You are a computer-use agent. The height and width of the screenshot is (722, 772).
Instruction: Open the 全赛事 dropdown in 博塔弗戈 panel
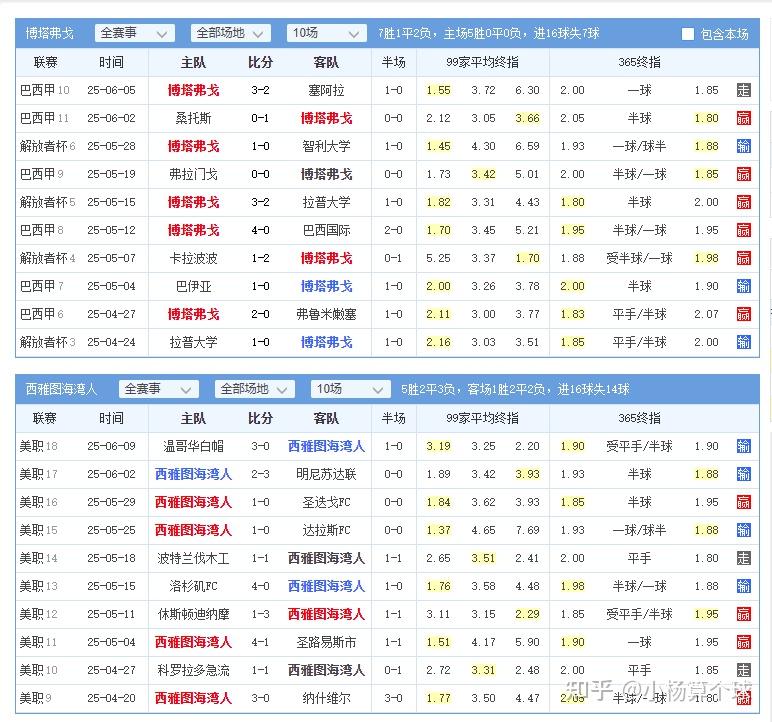pyautogui.click(x=135, y=33)
